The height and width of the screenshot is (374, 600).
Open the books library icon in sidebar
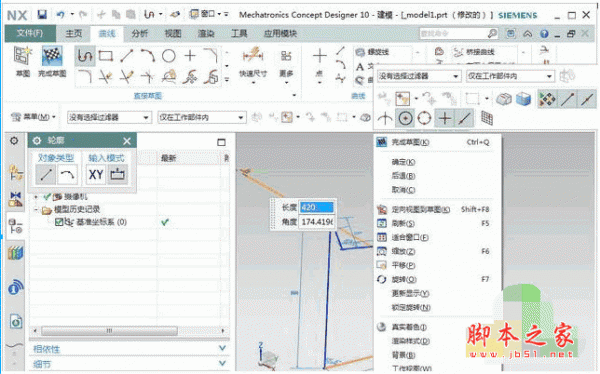pyautogui.click(x=15, y=253)
